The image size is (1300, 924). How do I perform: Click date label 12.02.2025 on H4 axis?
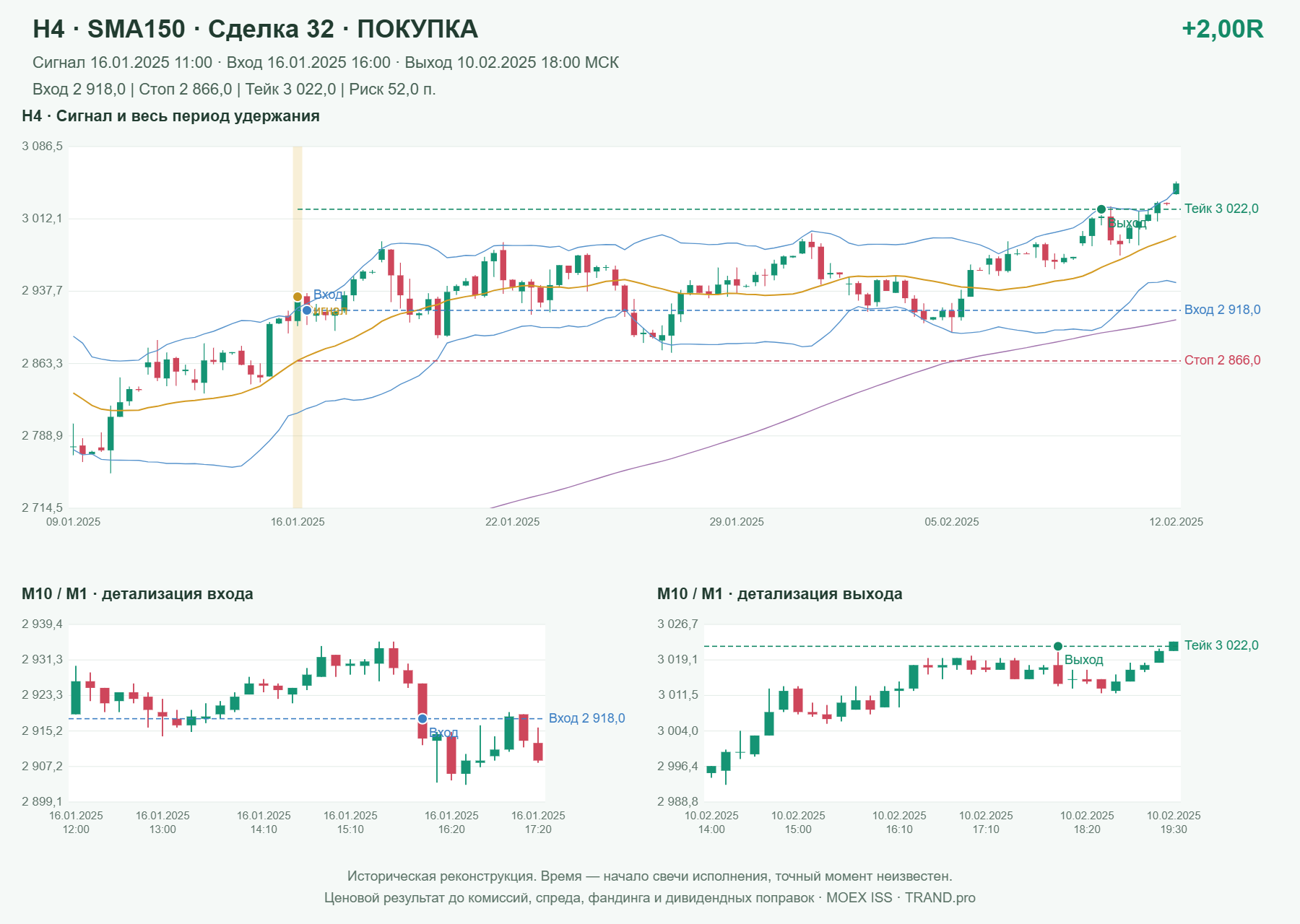click(1176, 522)
